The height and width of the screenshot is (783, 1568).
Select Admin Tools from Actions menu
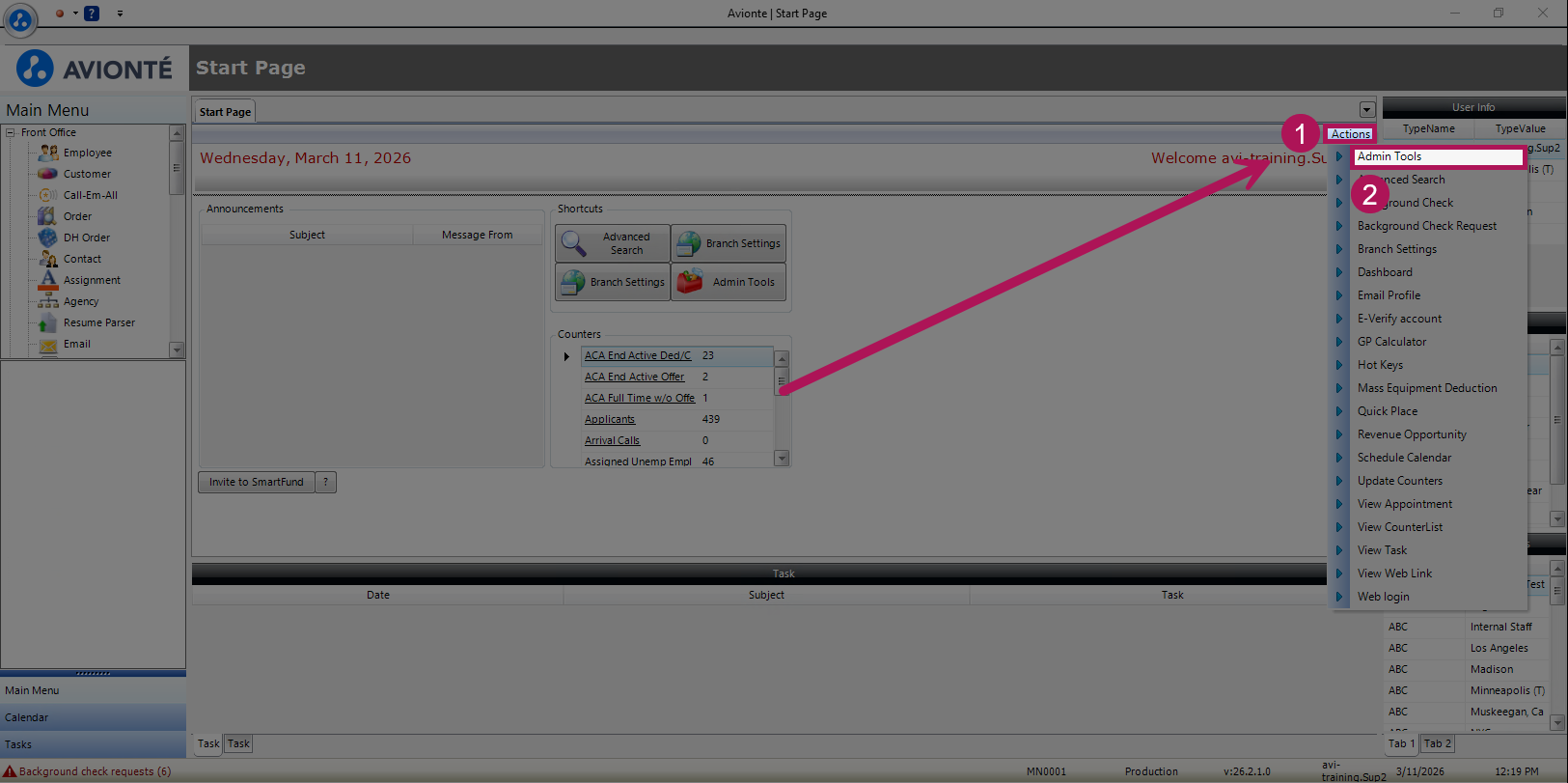1438,156
